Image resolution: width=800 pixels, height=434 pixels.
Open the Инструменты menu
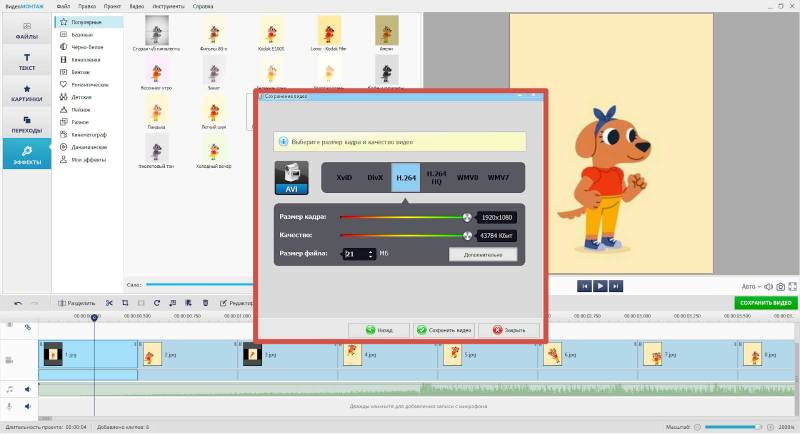(168, 6)
